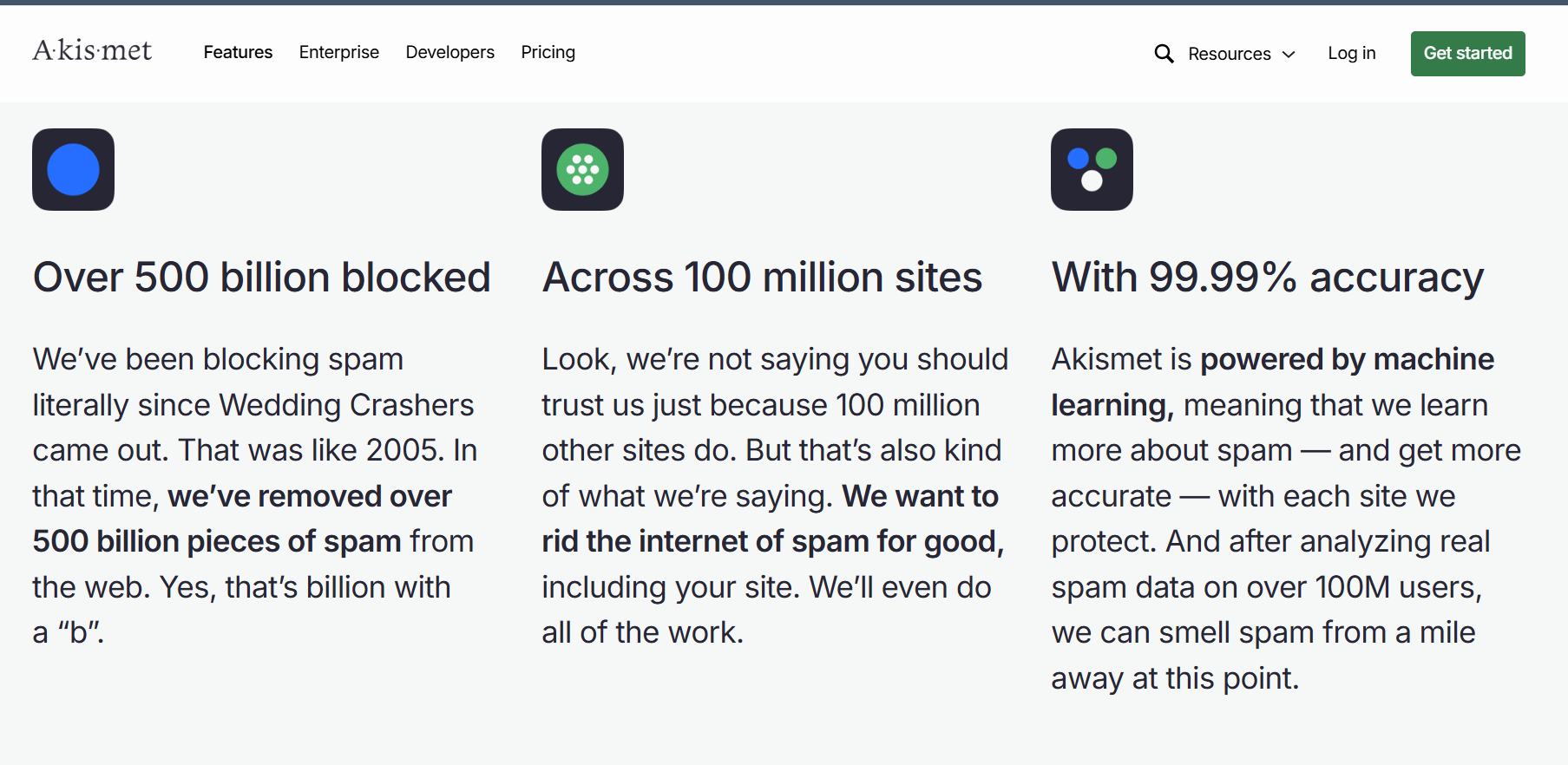Click bold text rid the internet of spam
This screenshot has width=1568, height=765.
tap(772, 541)
